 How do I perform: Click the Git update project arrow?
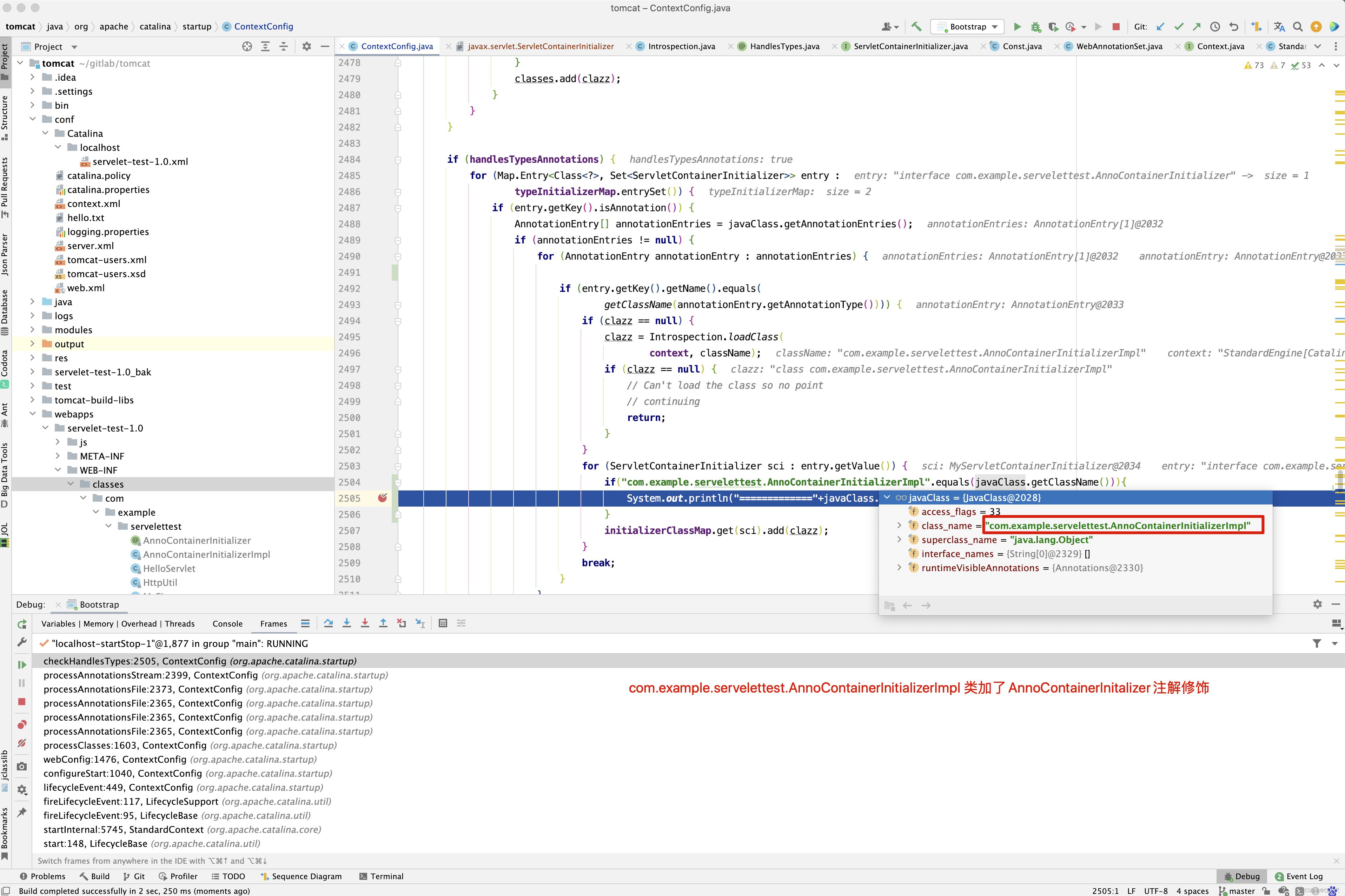(1160, 27)
